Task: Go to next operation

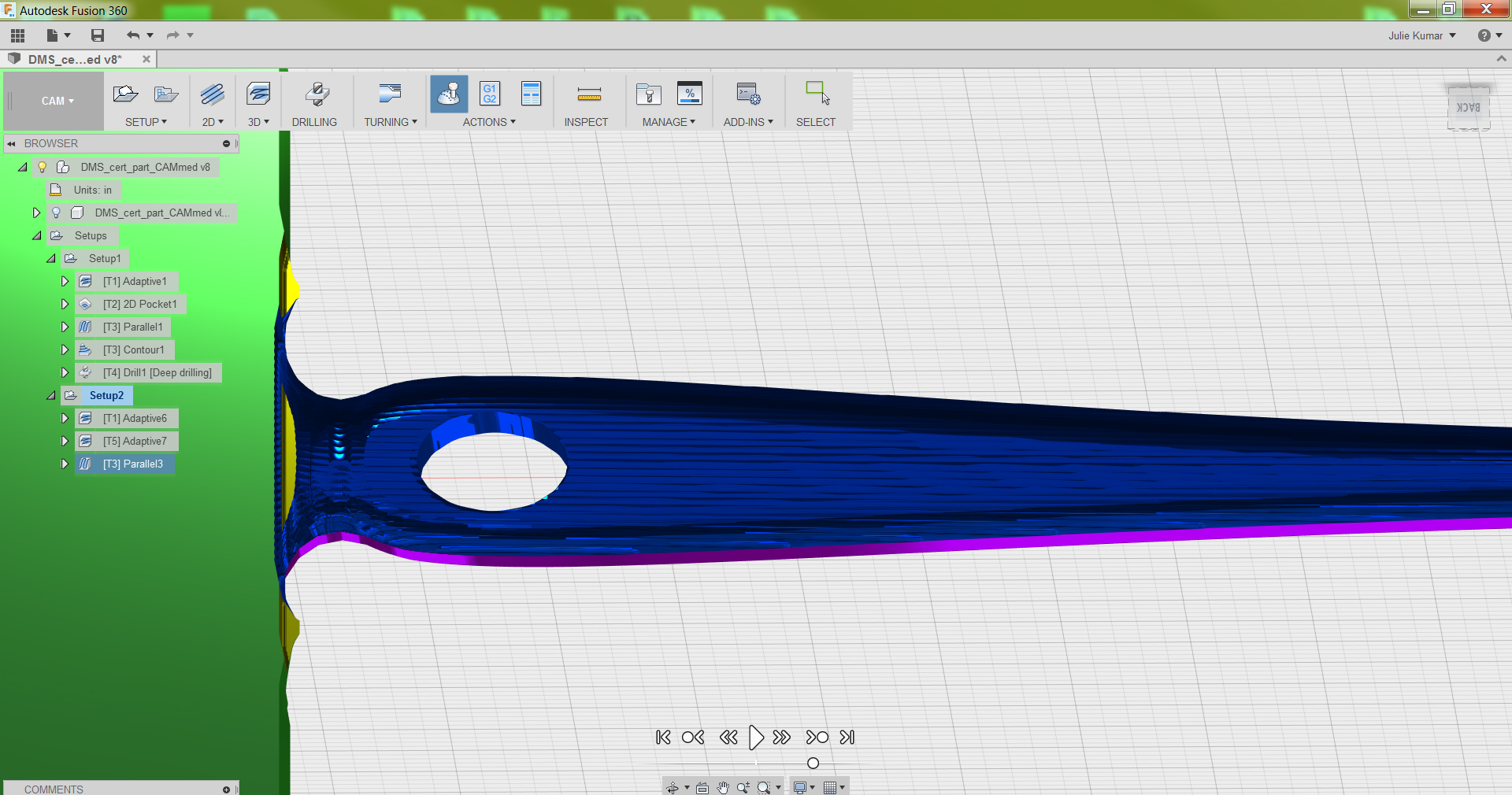Action: click(817, 738)
